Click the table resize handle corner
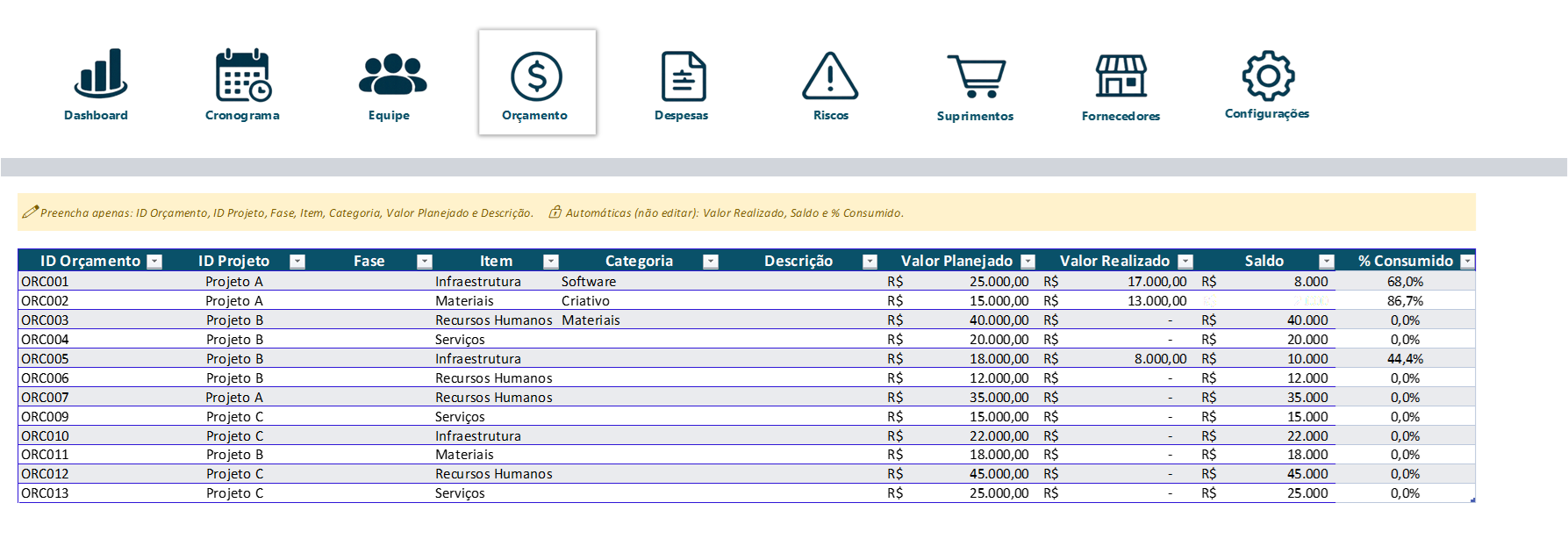The image size is (1568, 539). coord(1472,499)
